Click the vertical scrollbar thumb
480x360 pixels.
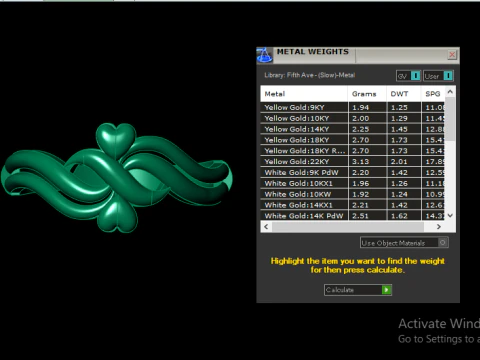point(450,119)
